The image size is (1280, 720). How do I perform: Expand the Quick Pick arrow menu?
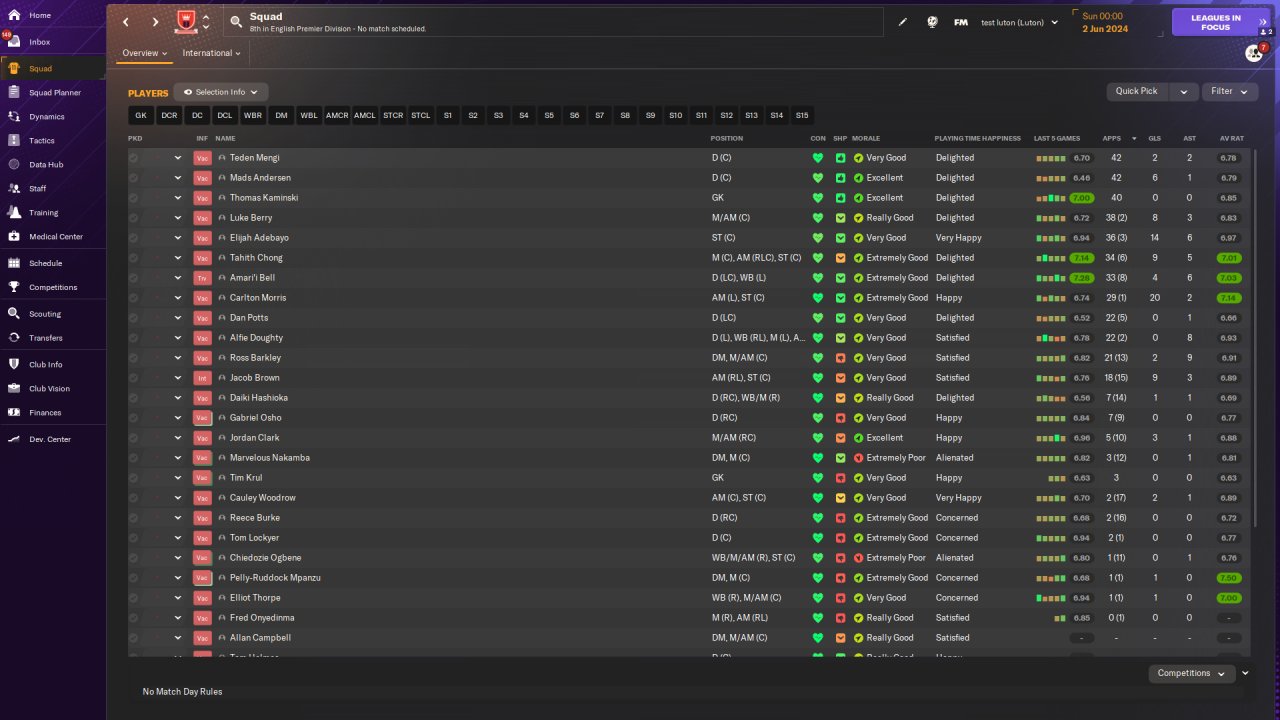coord(1184,91)
